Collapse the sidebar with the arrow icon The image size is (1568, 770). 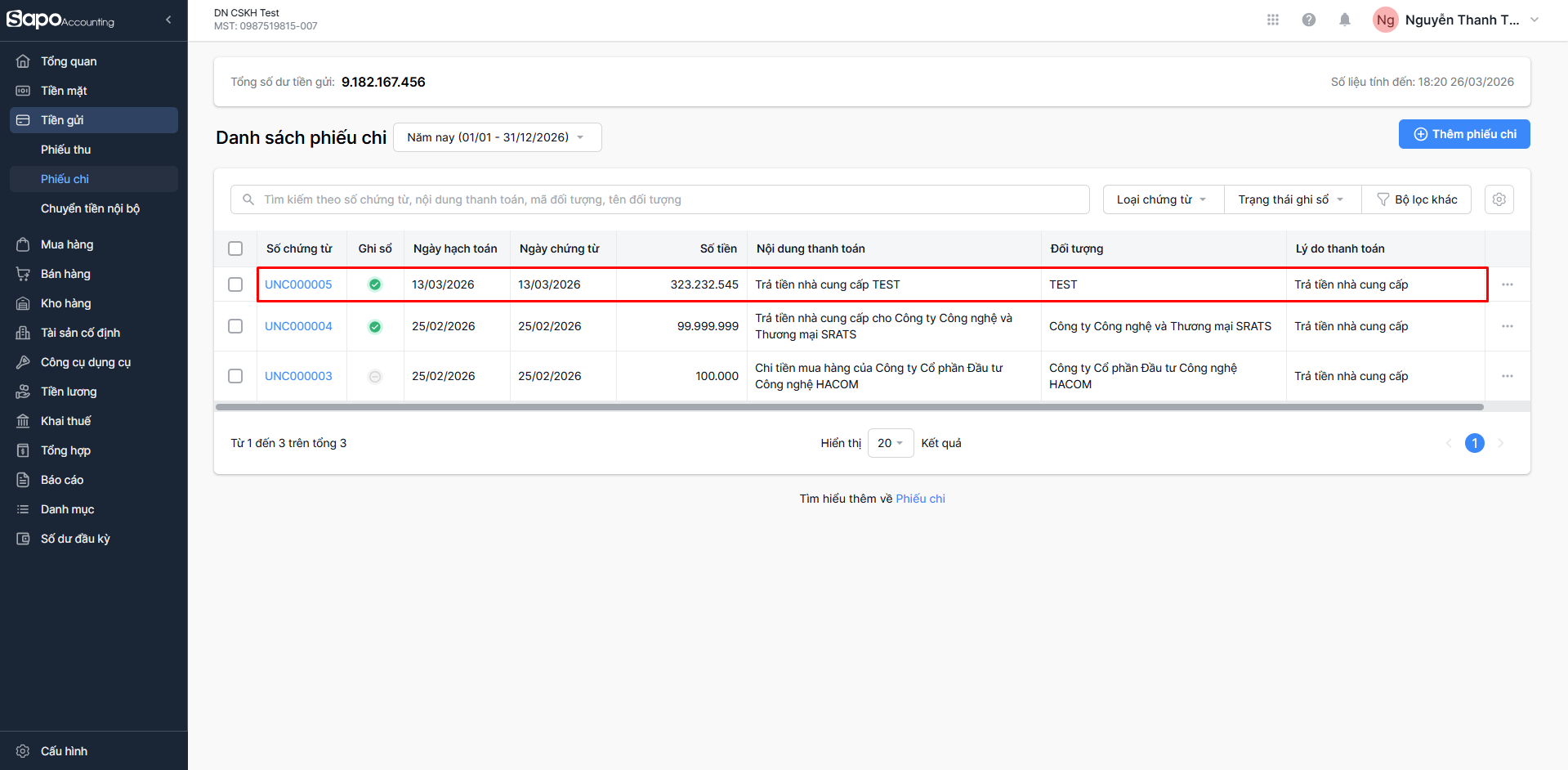coord(168,20)
